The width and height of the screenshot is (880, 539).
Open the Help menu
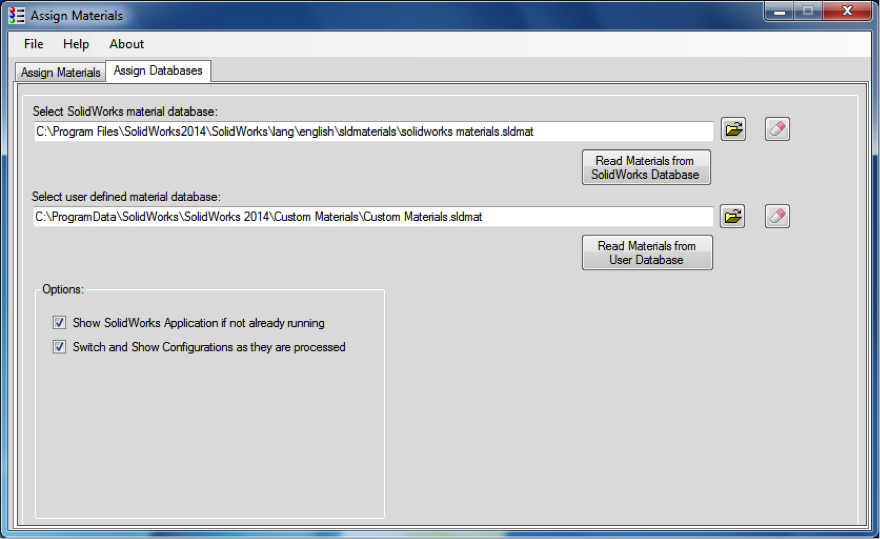coord(76,44)
